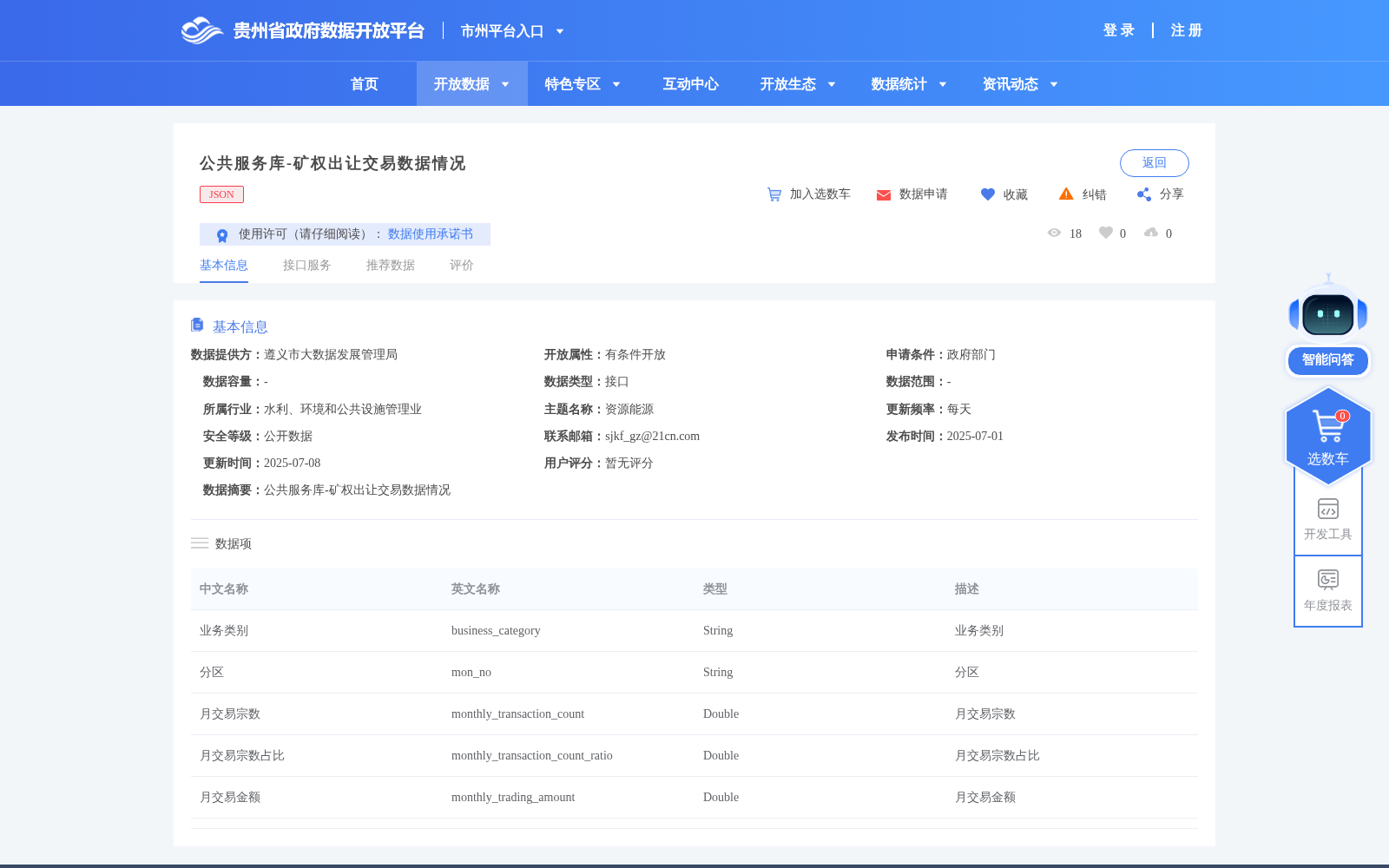Click the 登录 link
The width and height of the screenshot is (1389, 868).
[1119, 30]
